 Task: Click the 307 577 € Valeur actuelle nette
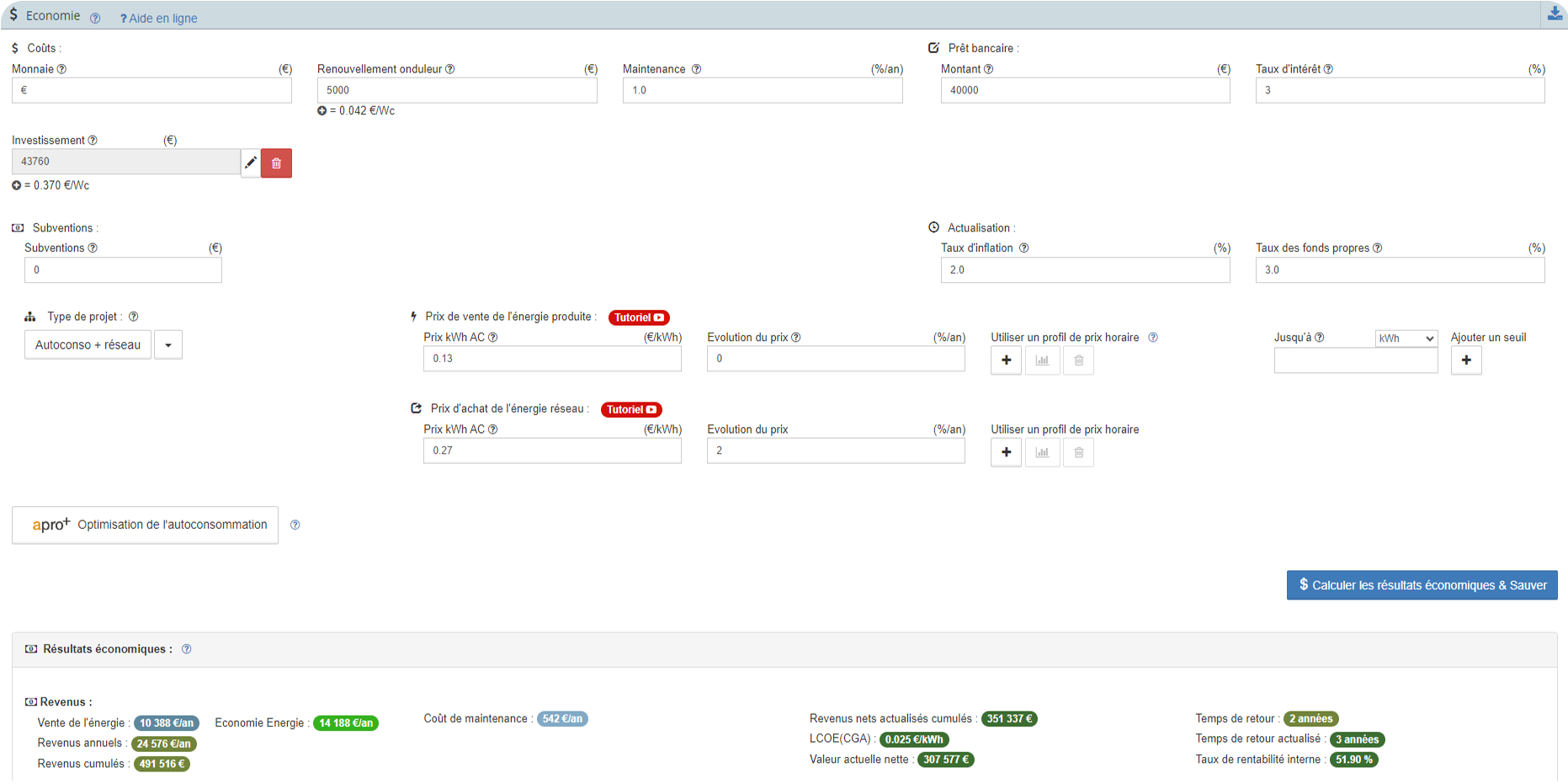coord(946,760)
